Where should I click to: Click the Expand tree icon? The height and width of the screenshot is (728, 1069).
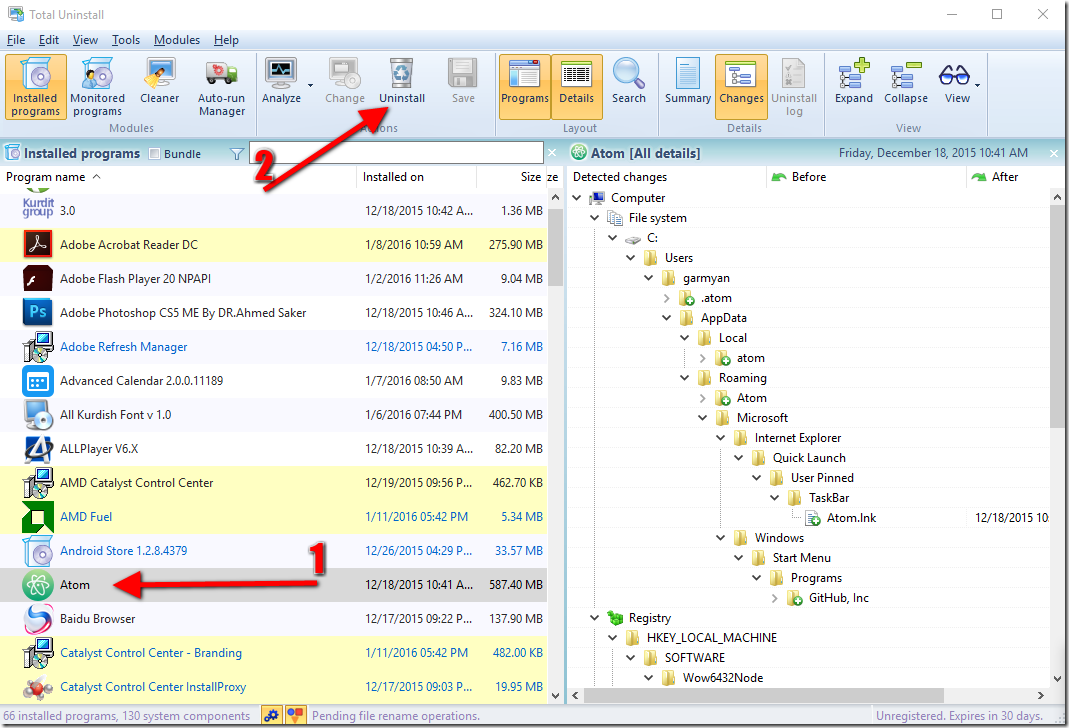pos(854,74)
